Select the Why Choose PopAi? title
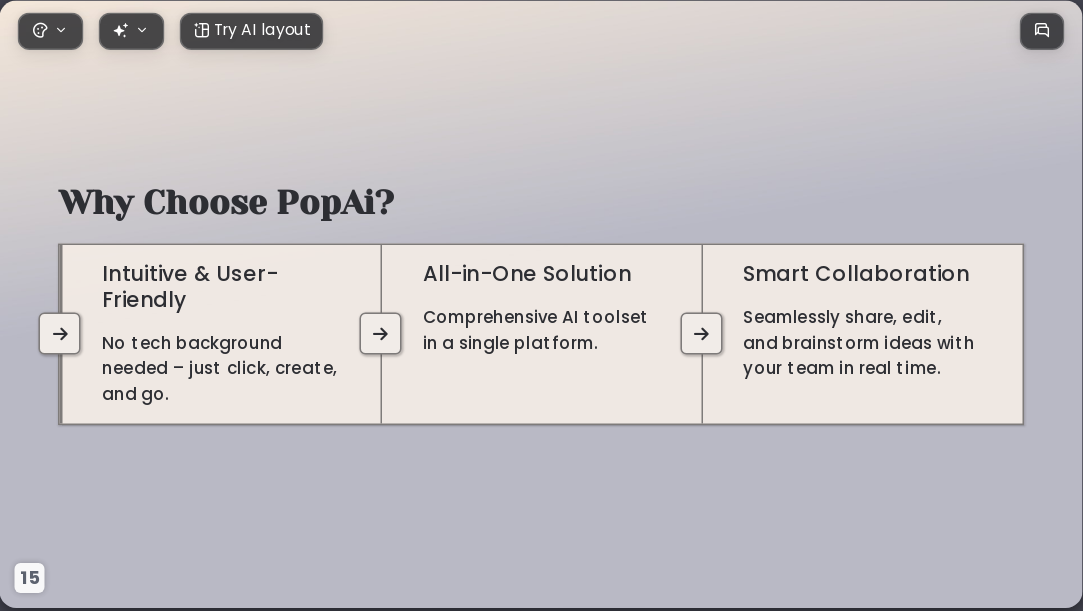1083x611 pixels. (x=227, y=202)
